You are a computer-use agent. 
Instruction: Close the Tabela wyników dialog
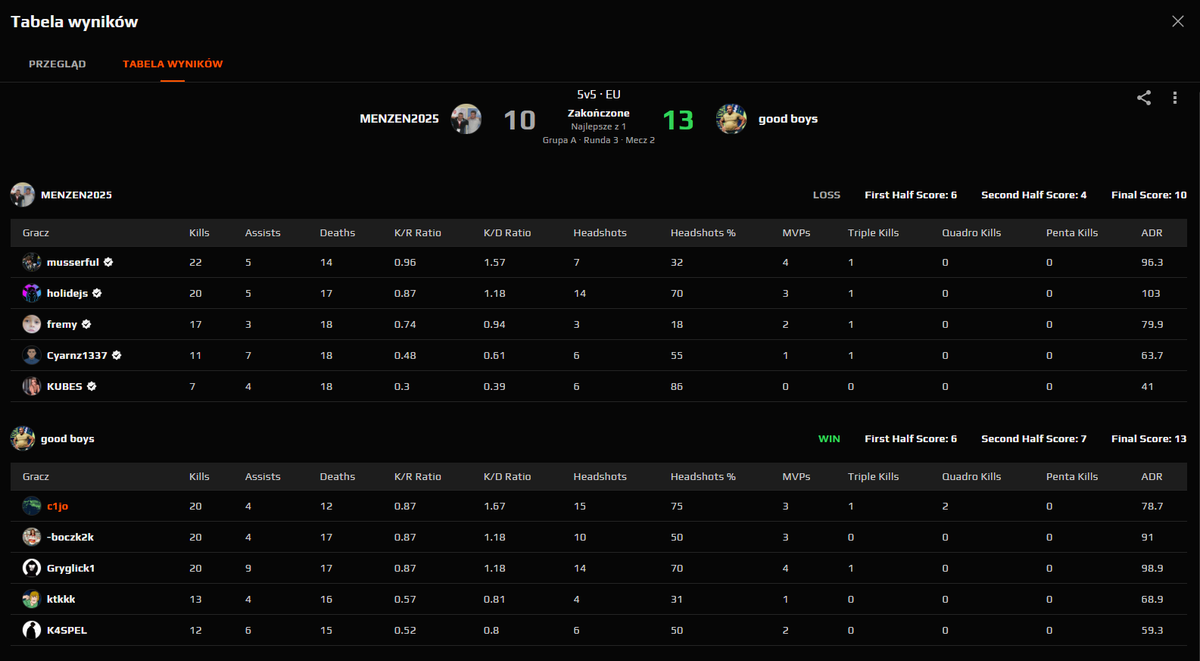coord(1178,21)
